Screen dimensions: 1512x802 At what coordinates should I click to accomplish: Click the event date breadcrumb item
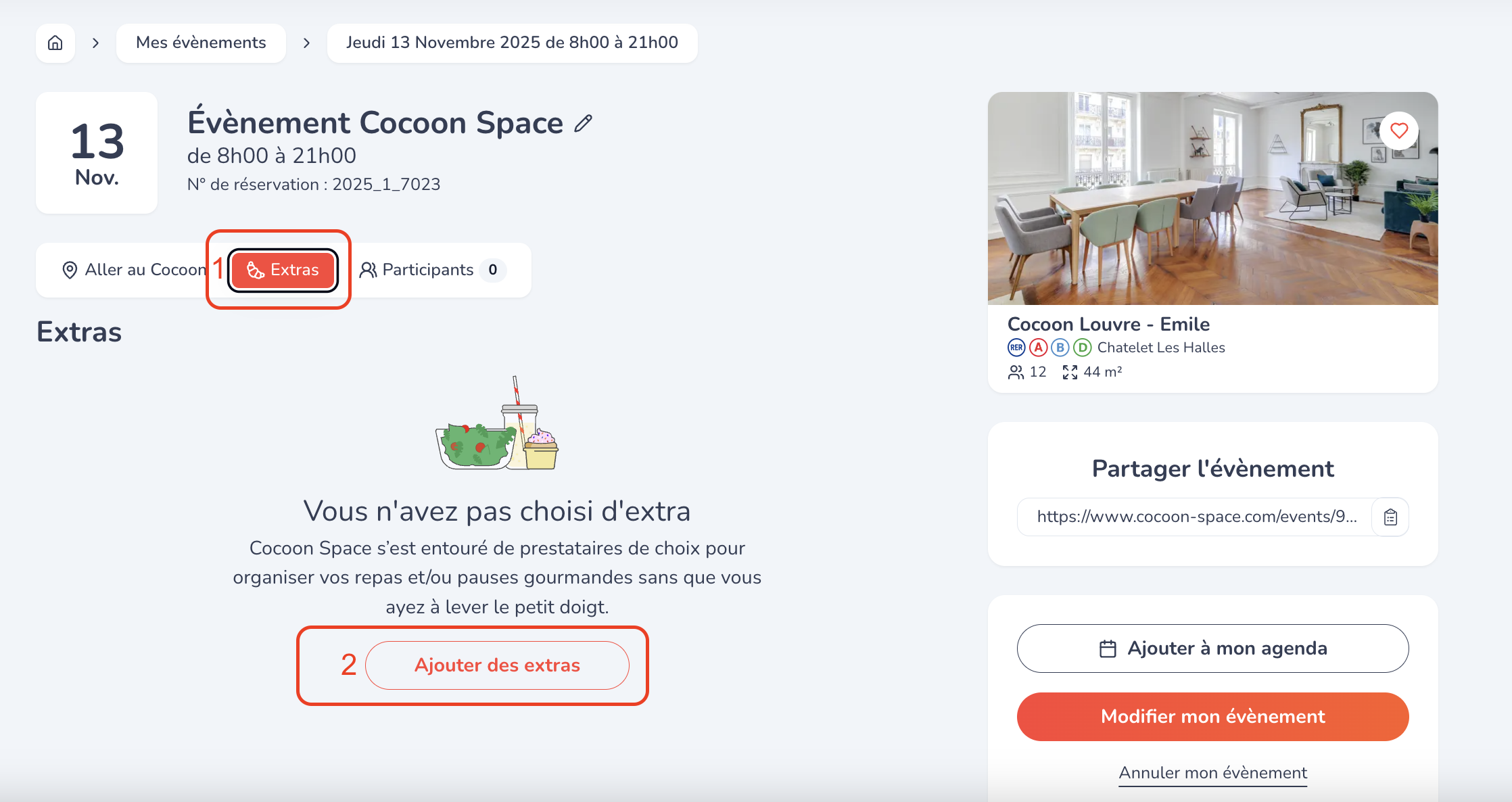(x=512, y=43)
